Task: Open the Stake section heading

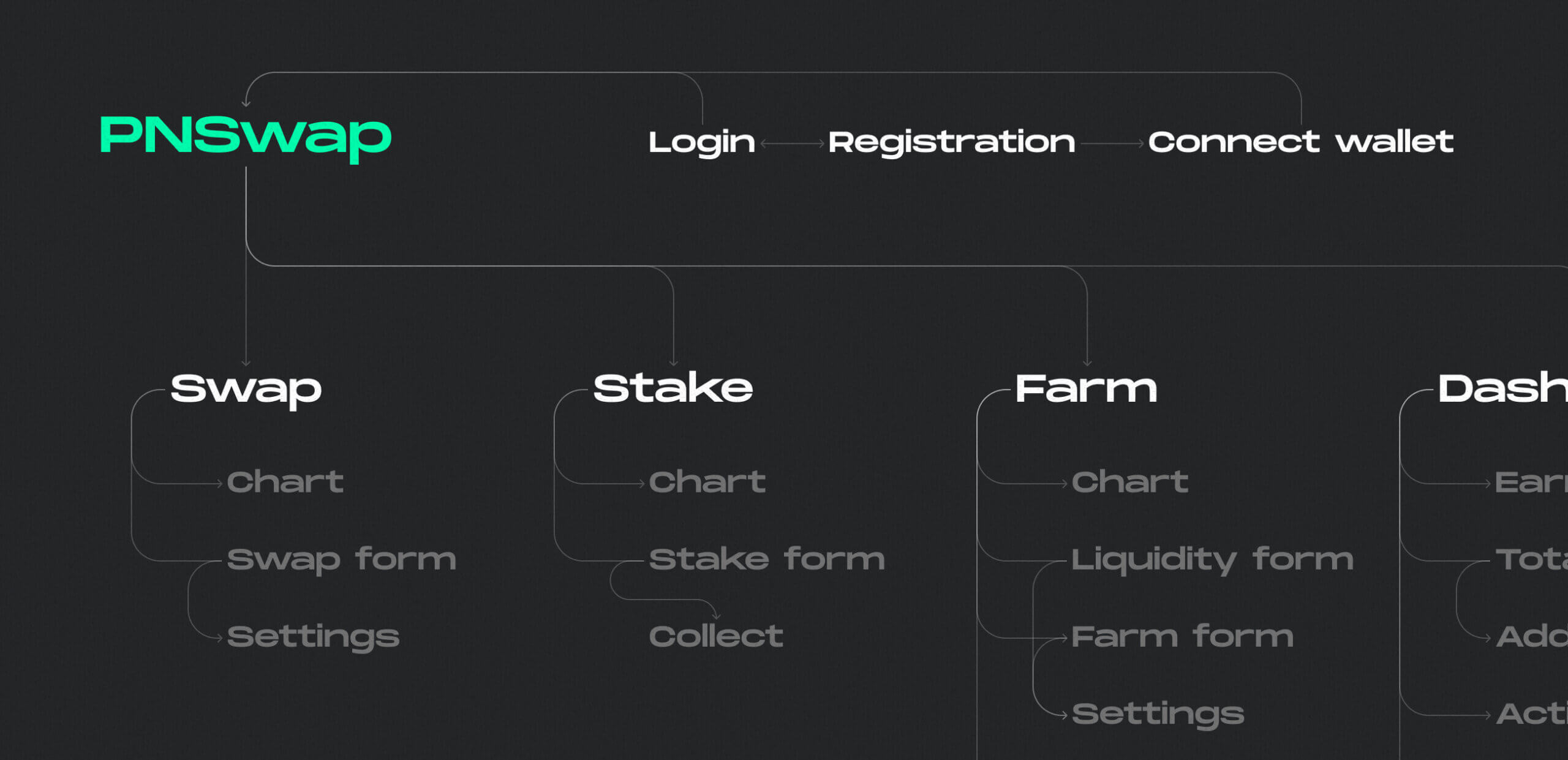Action: point(673,389)
